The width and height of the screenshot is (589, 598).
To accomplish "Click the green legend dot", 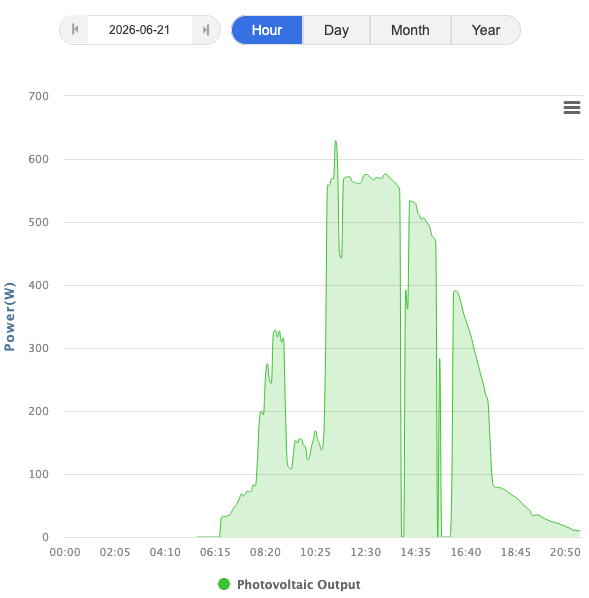I will tap(224, 584).
